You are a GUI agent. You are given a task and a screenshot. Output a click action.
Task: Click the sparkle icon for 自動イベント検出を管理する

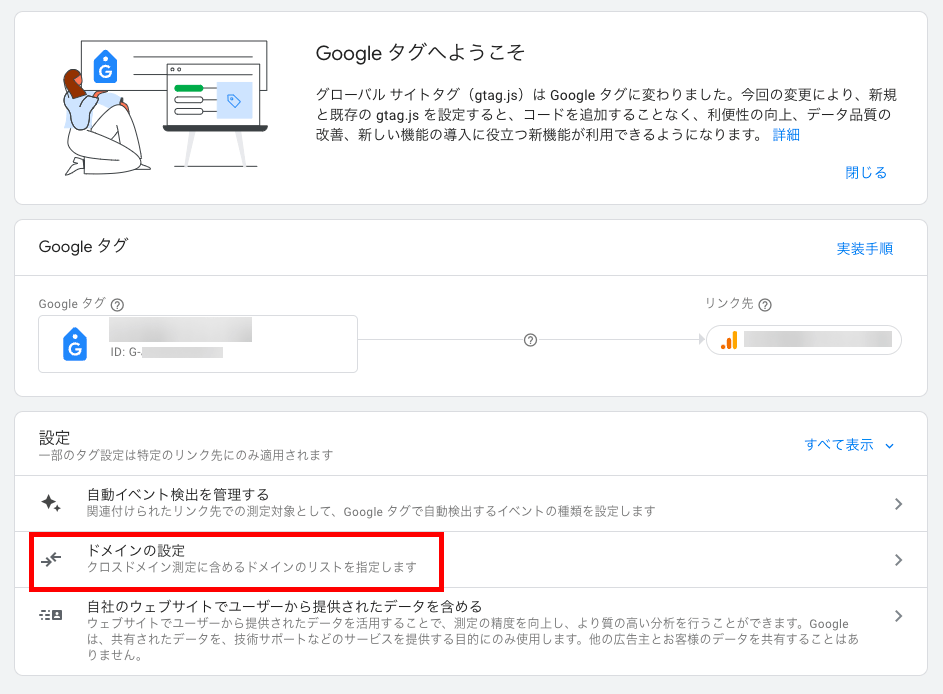pos(51,503)
